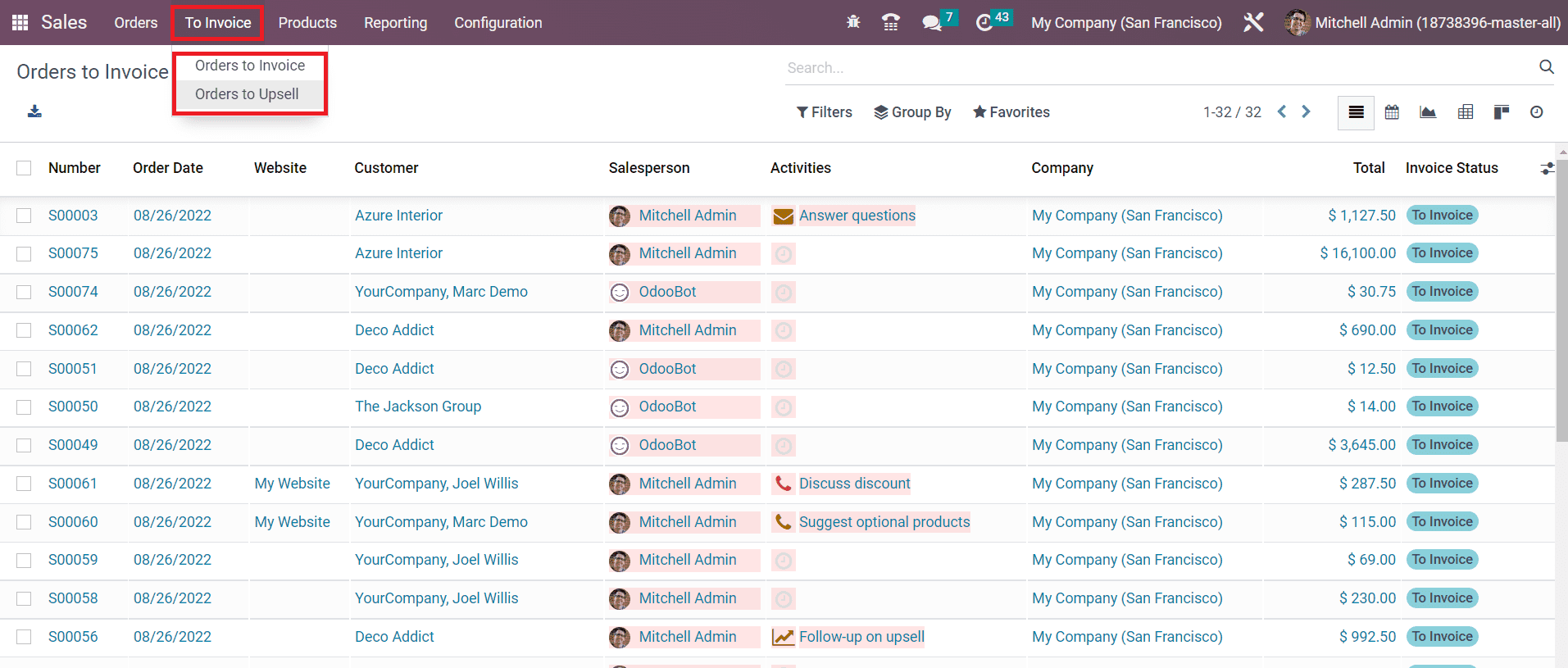1568x668 pixels.
Task: Open the Reporting menu
Action: 395,23
